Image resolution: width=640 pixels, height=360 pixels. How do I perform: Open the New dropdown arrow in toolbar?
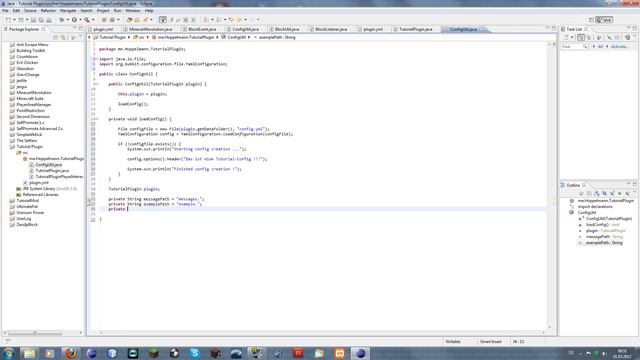[x=14, y=20]
